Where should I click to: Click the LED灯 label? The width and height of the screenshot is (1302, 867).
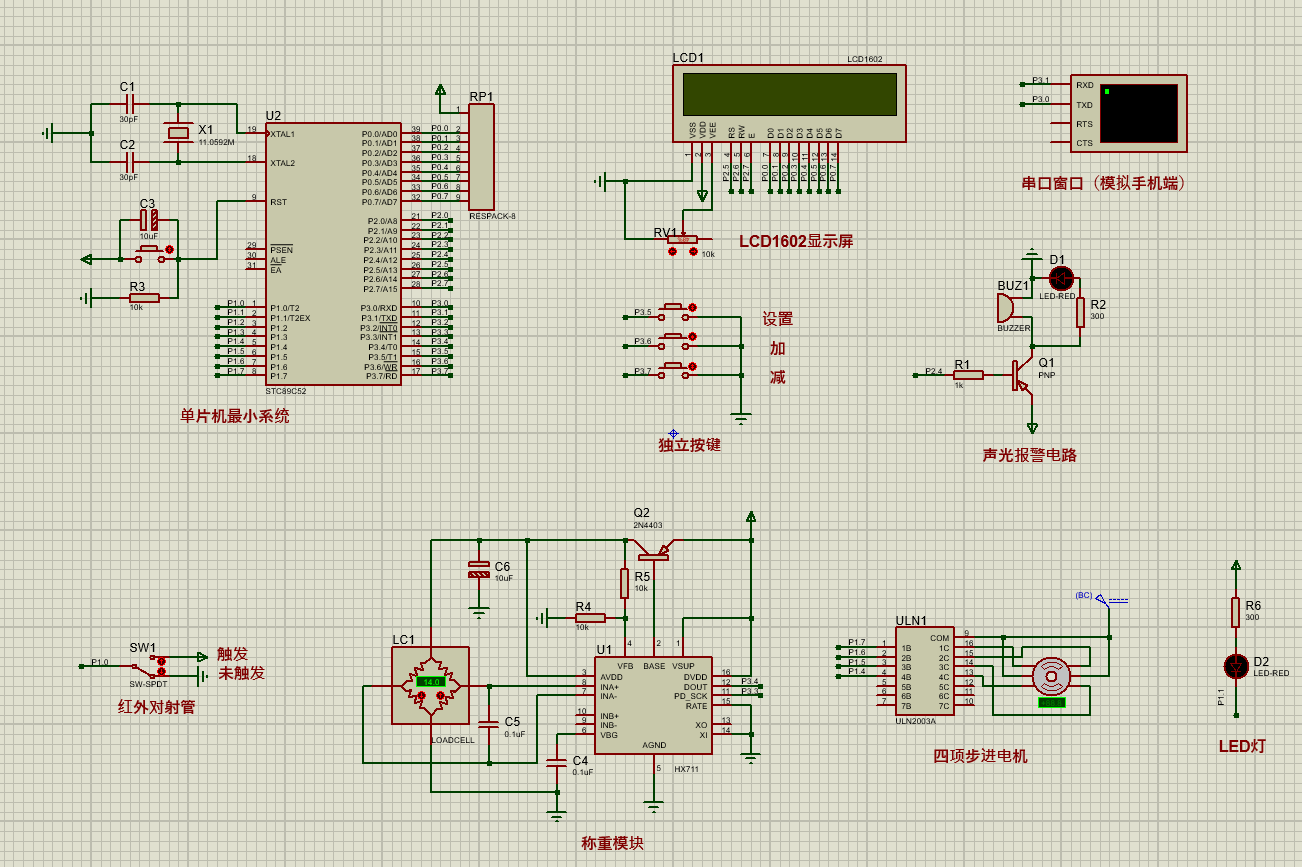(x=1242, y=746)
